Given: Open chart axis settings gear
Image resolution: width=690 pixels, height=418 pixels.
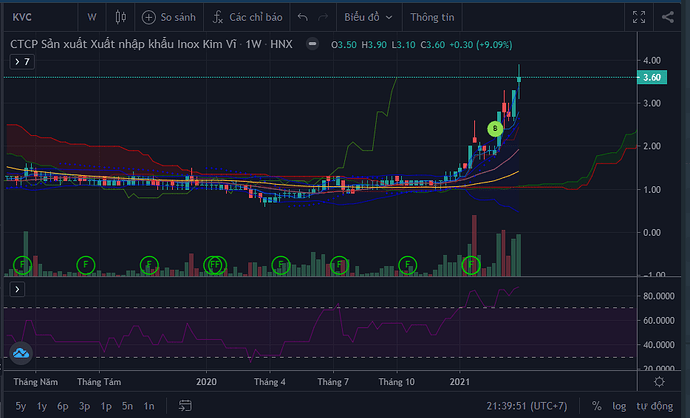Looking at the screenshot, I should tap(660, 381).
